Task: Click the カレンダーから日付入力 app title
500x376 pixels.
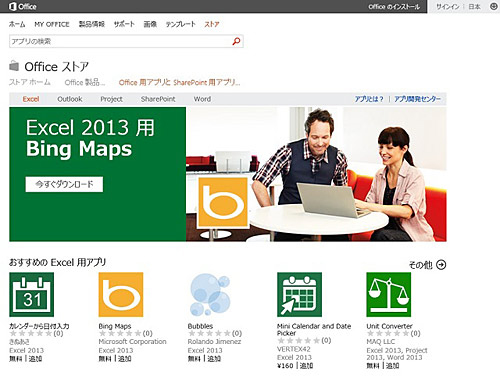Action: [39, 326]
